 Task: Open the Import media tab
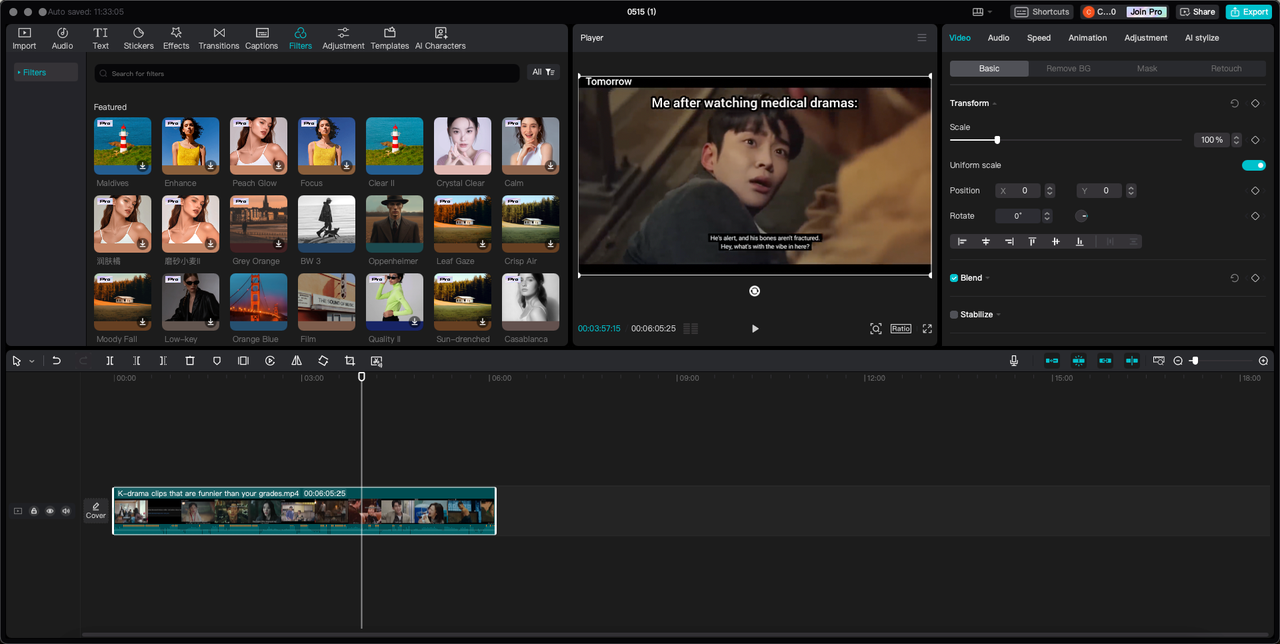pyautogui.click(x=24, y=39)
